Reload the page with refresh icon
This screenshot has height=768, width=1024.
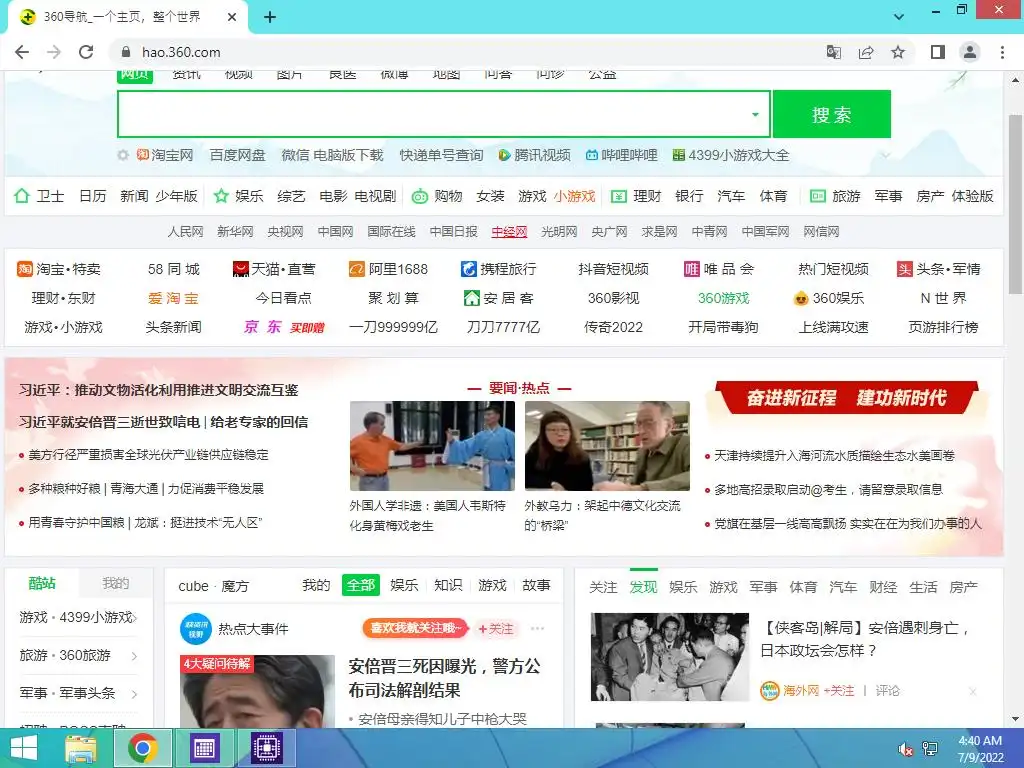point(86,52)
